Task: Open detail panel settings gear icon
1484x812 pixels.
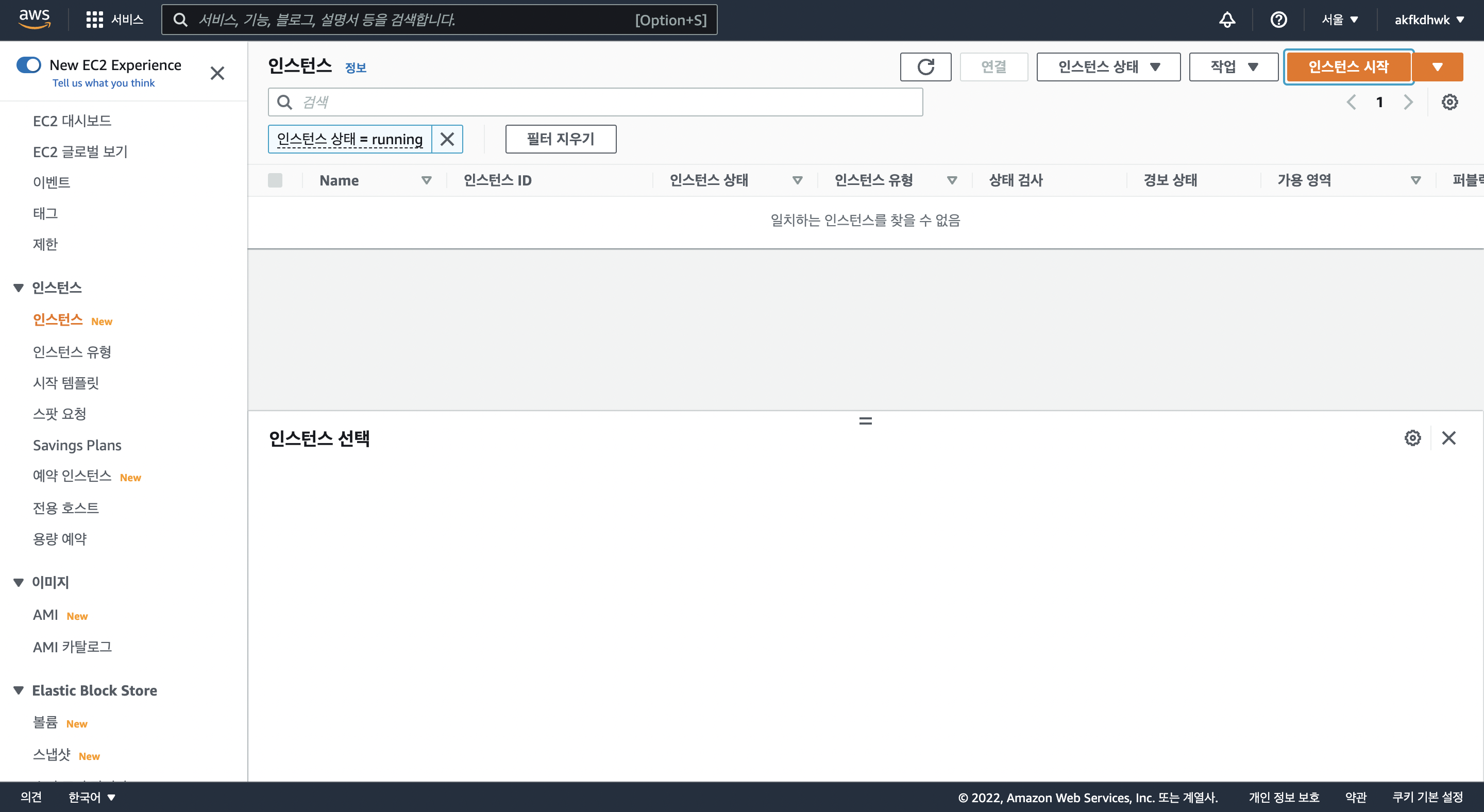Action: 1412,437
